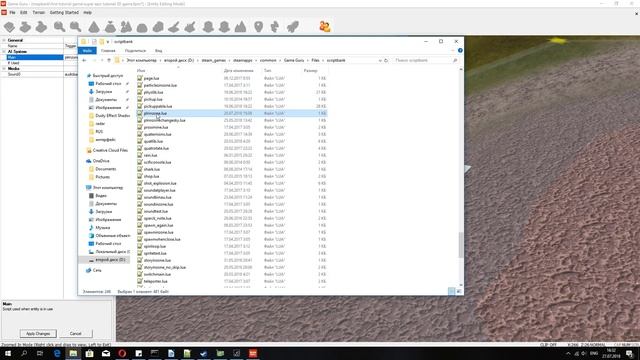The image size is (640, 360).
Task: Click the diamond-shaped new level toolbar icon
Action: point(9,27)
